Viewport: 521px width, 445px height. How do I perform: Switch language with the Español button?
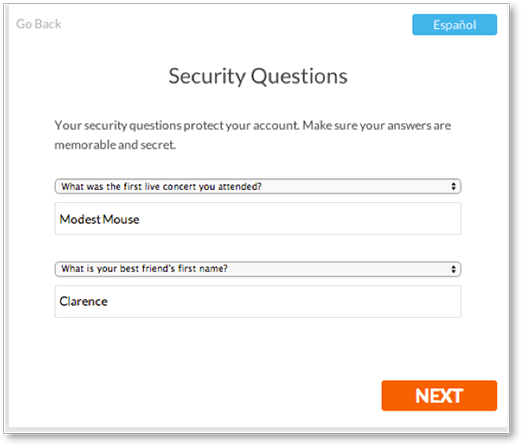pyautogui.click(x=454, y=25)
